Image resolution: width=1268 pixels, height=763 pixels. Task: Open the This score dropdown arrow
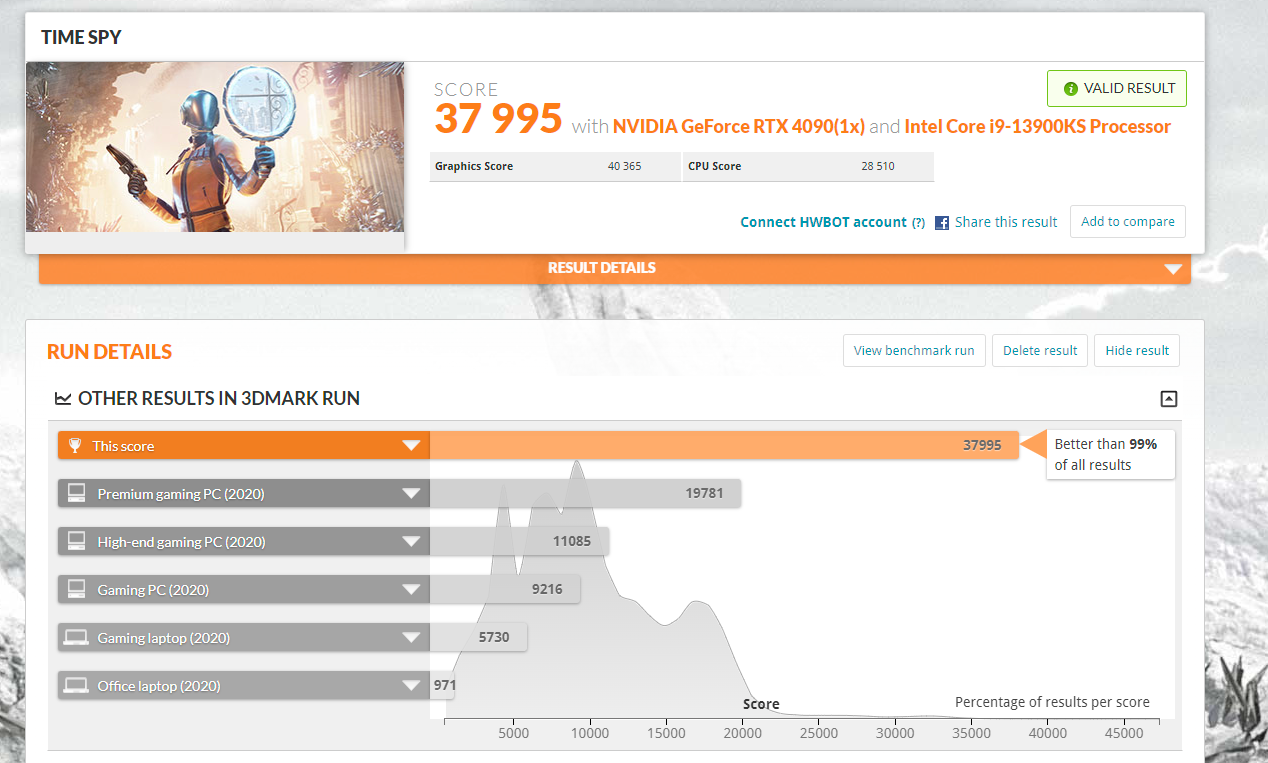(411, 446)
